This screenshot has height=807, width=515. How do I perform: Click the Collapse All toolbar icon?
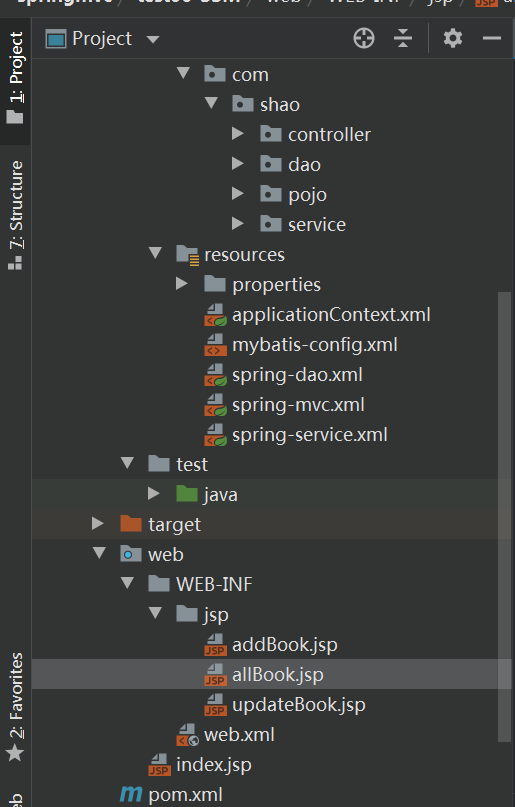[x=403, y=39]
